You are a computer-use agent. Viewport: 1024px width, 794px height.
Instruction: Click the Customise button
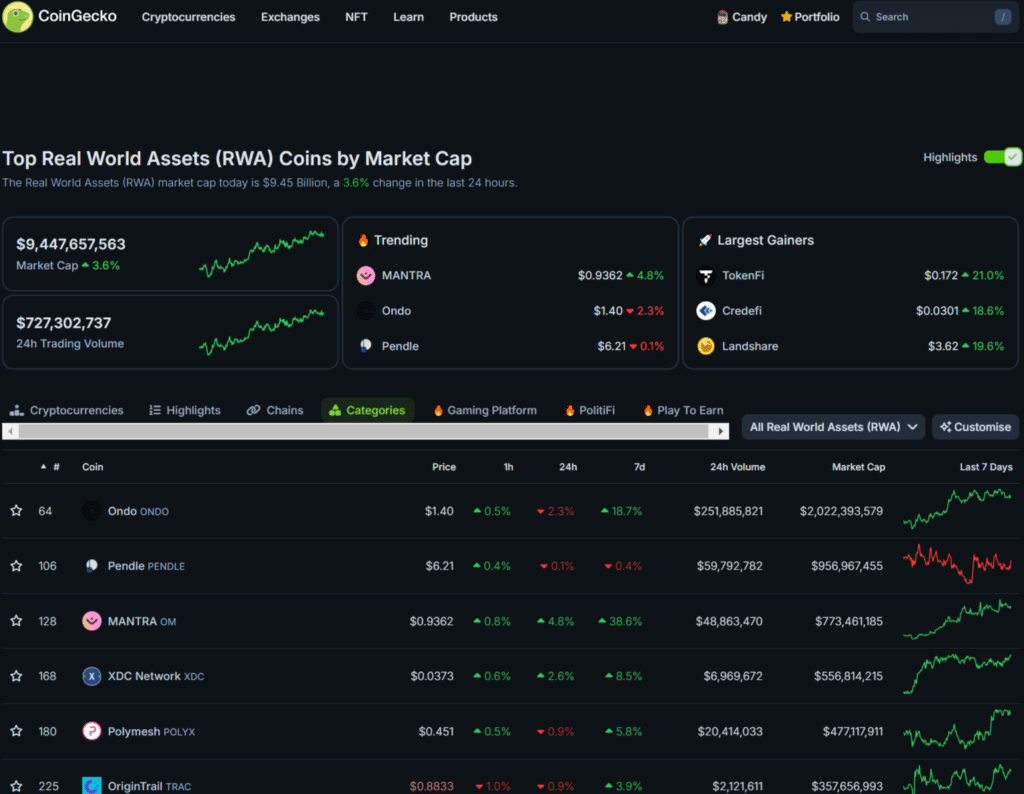coord(976,427)
